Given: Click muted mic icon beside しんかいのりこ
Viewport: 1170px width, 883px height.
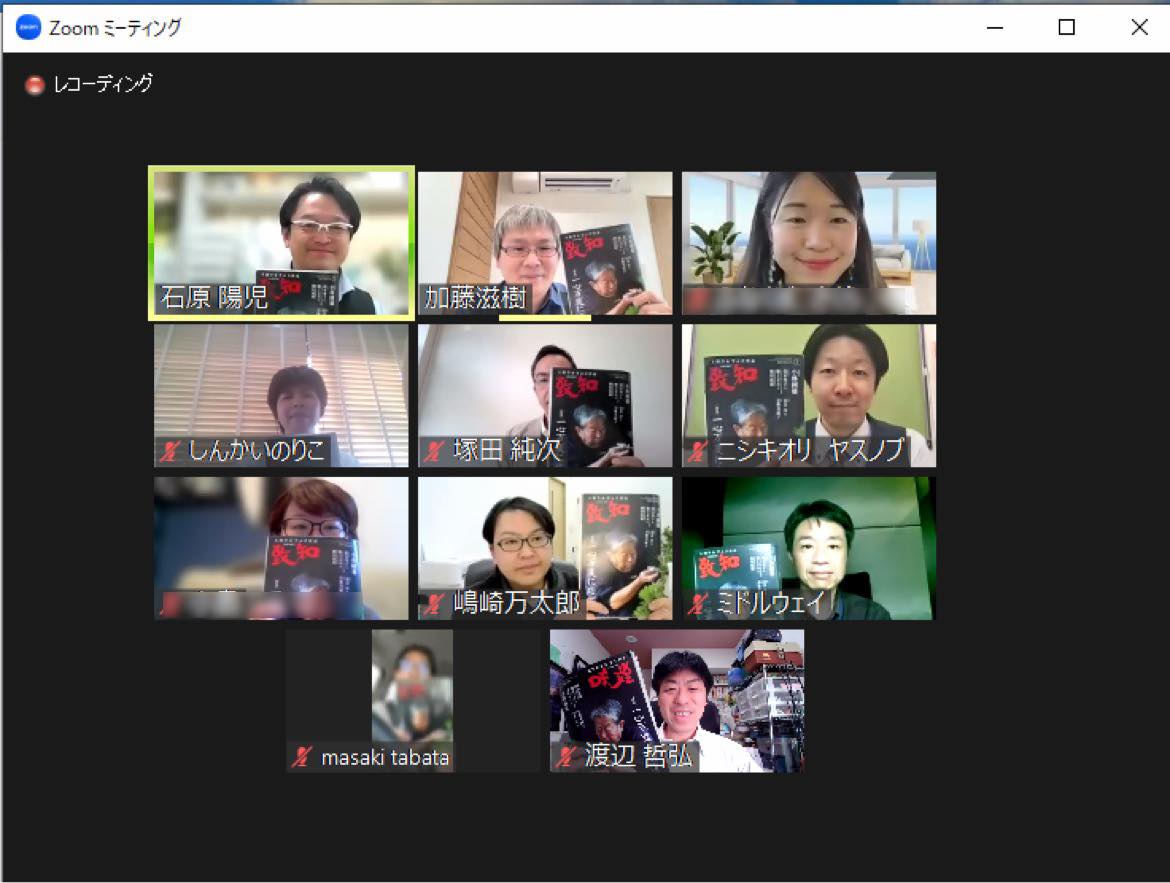Looking at the screenshot, I should click(x=170, y=451).
